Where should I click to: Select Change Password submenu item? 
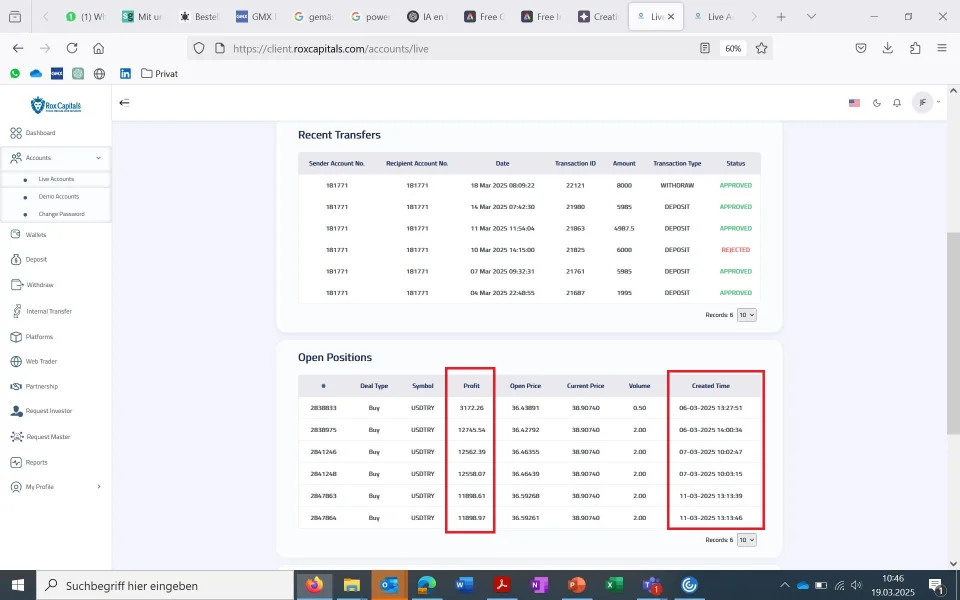(x=62, y=214)
